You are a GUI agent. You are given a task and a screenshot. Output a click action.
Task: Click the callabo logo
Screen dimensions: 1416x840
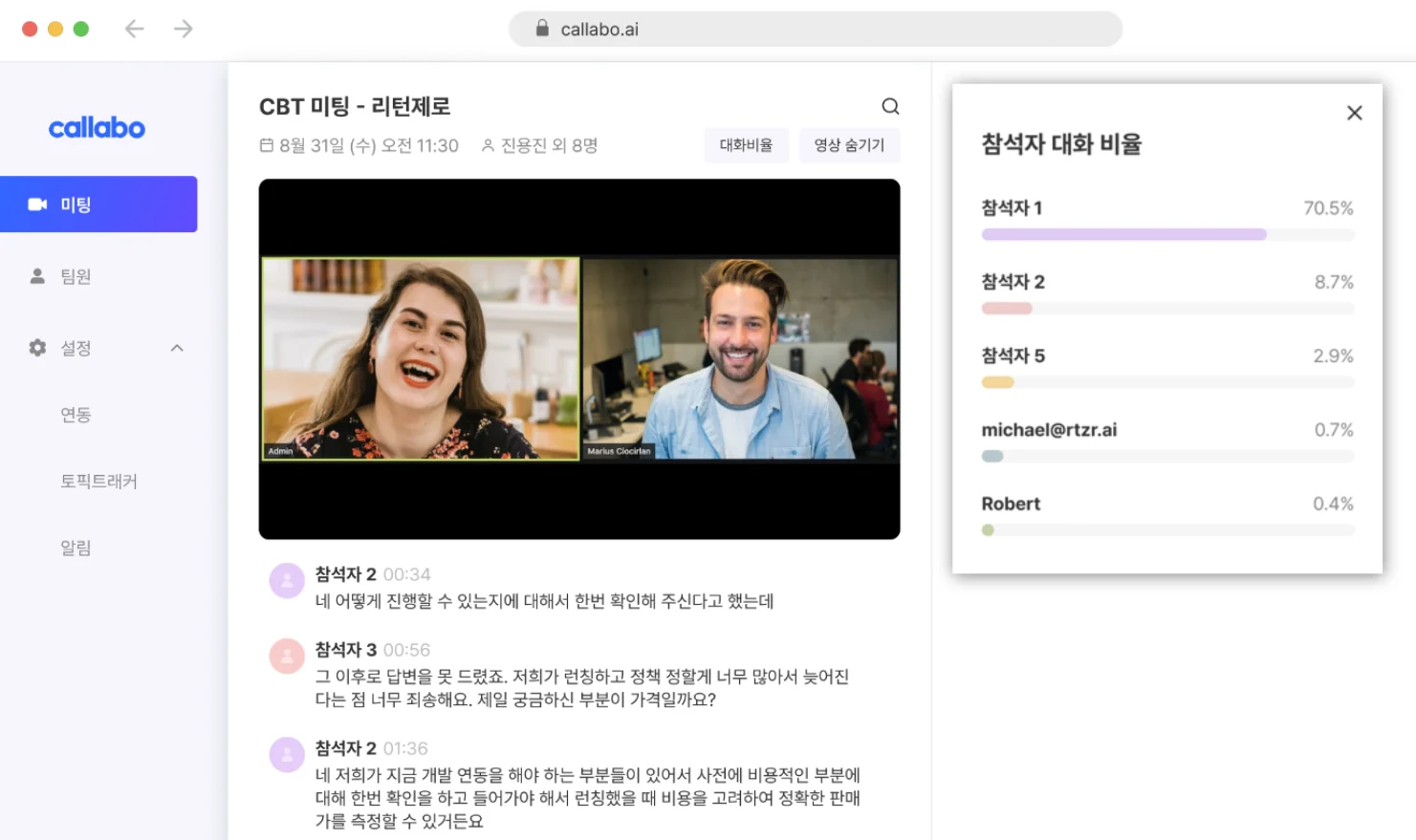click(x=97, y=128)
